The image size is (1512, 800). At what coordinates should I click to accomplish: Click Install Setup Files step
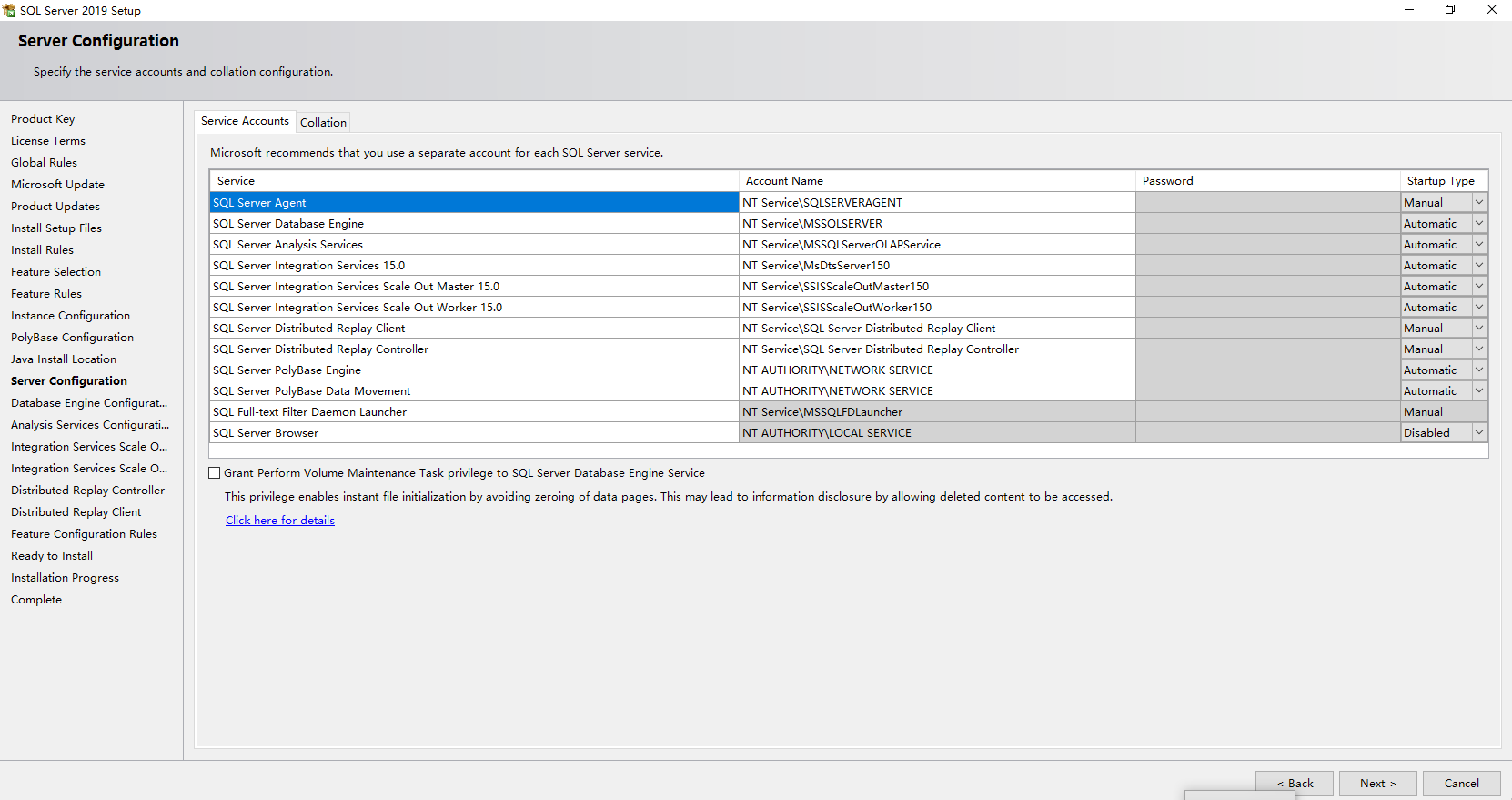coord(56,228)
